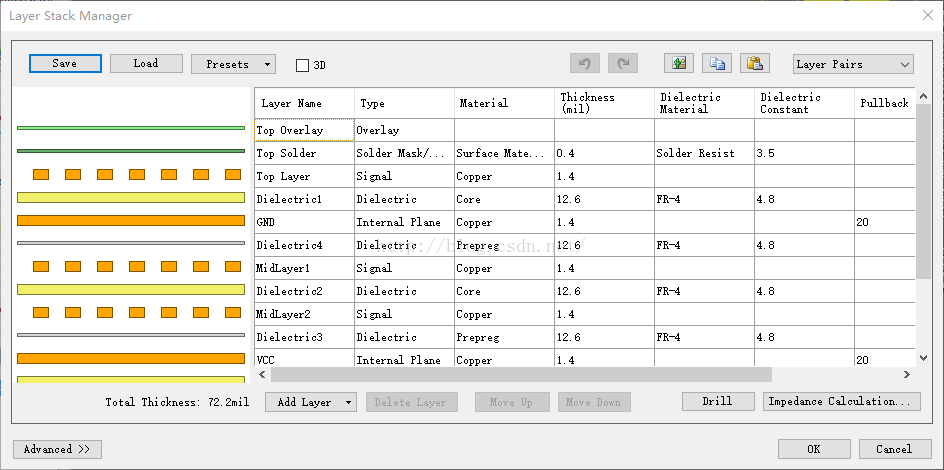Select the MidLayer2 name cell

click(305, 314)
